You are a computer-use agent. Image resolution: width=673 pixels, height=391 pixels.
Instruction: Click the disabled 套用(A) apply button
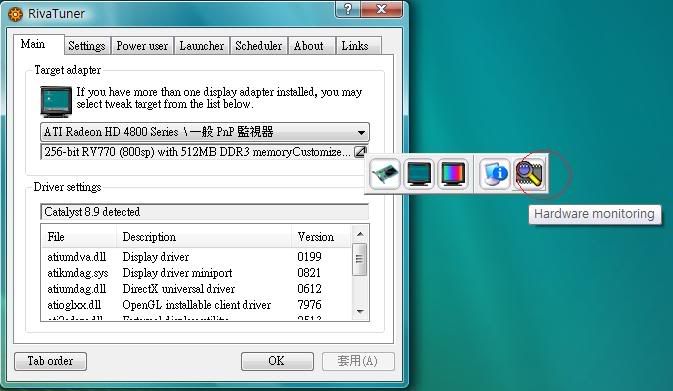tap(358, 361)
